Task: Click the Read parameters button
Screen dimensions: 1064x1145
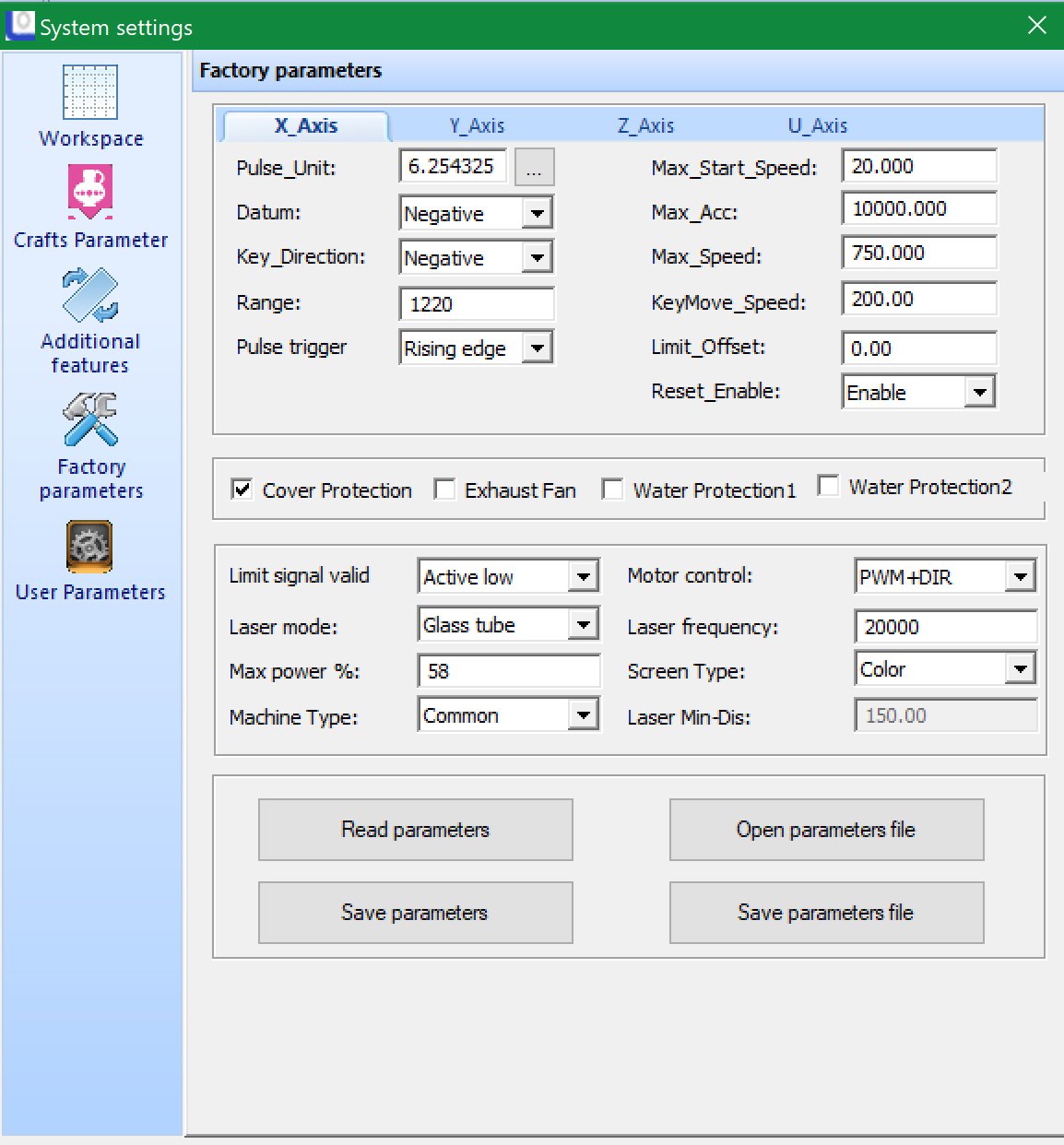Action: [x=415, y=830]
